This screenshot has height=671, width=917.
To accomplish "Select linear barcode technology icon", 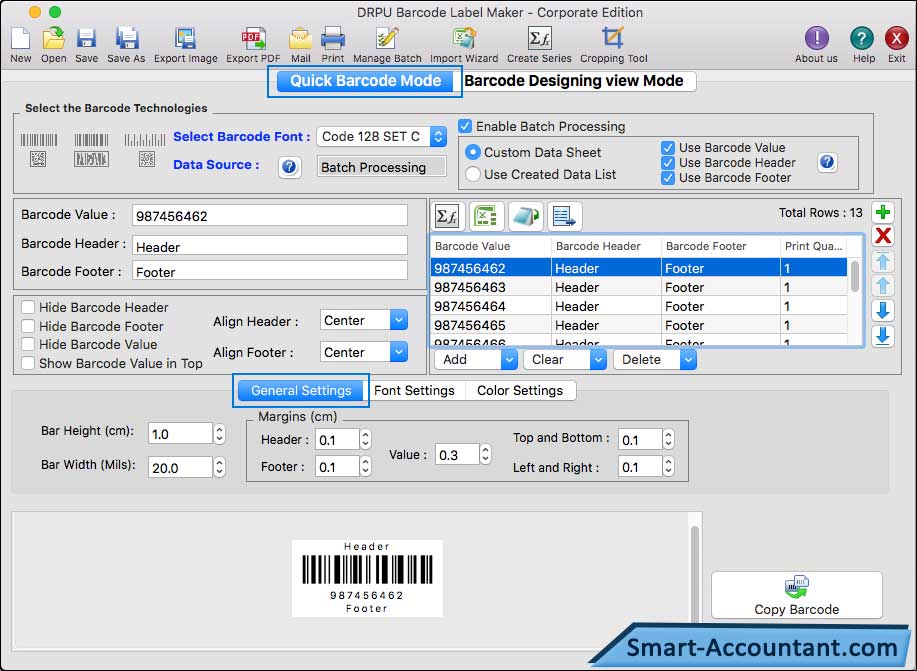I will coord(39,150).
